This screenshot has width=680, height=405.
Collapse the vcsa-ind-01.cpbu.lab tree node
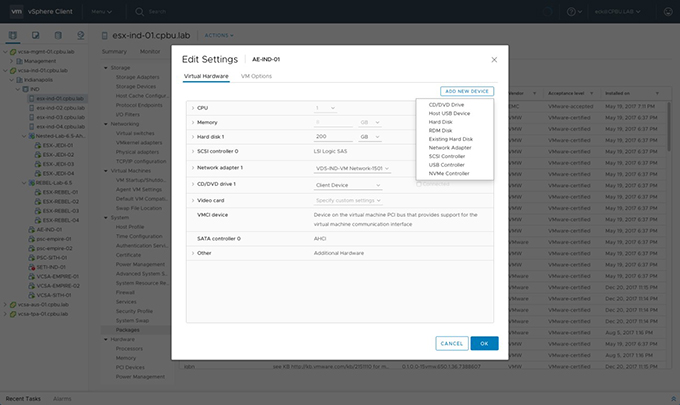point(5,71)
